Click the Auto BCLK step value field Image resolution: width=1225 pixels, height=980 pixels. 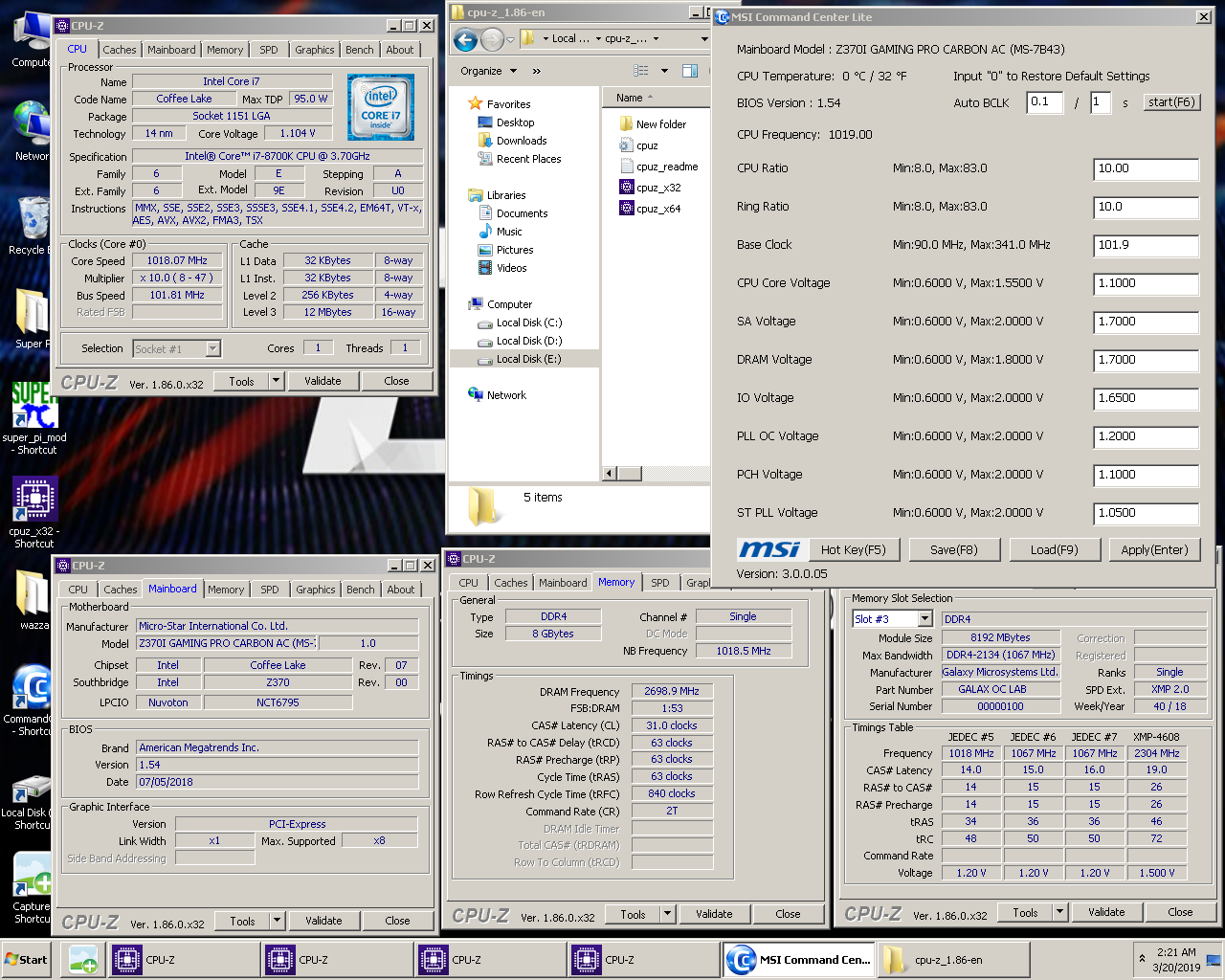click(1045, 102)
